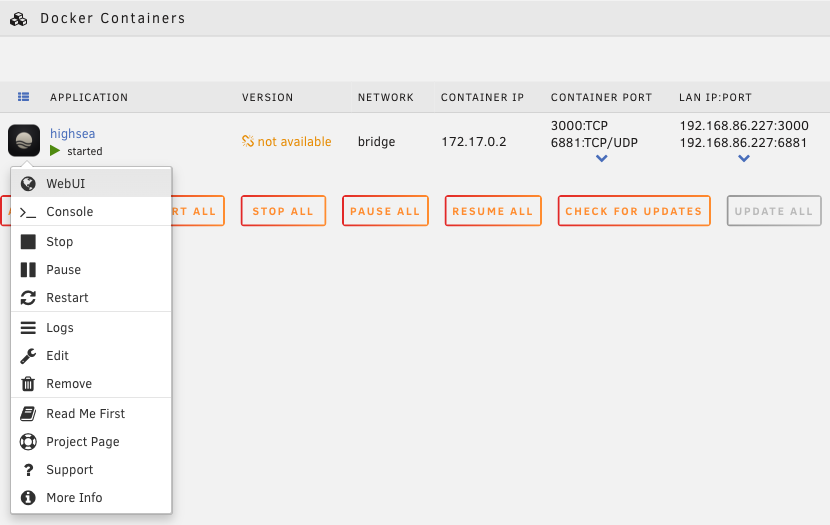The width and height of the screenshot is (830, 525).
Task: Click the pause bars icon in menu
Action: pyautogui.click(x=28, y=270)
